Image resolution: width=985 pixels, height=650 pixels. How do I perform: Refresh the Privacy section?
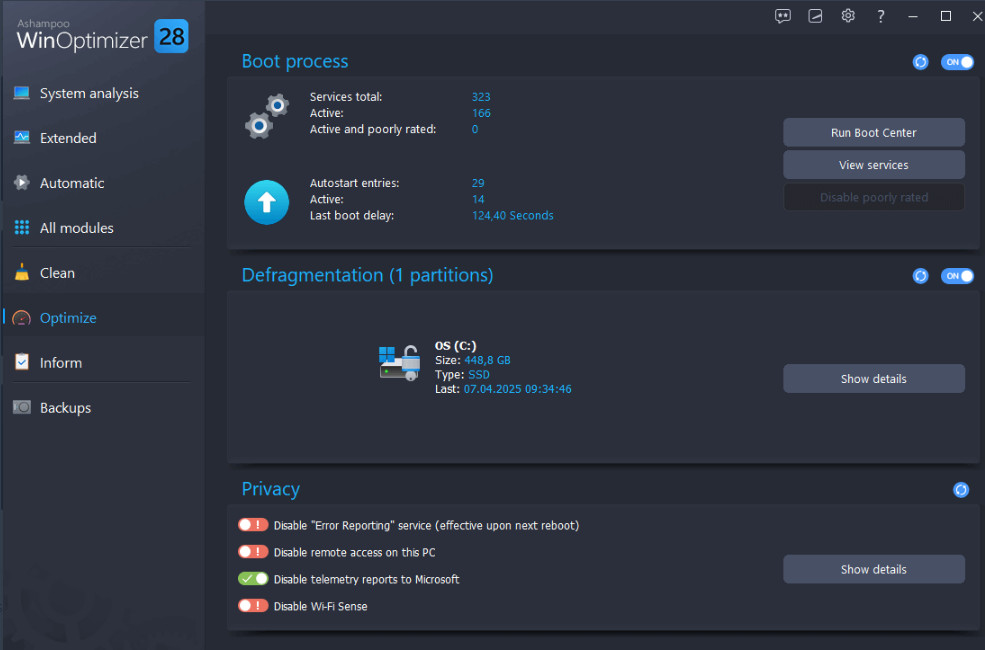pos(961,490)
